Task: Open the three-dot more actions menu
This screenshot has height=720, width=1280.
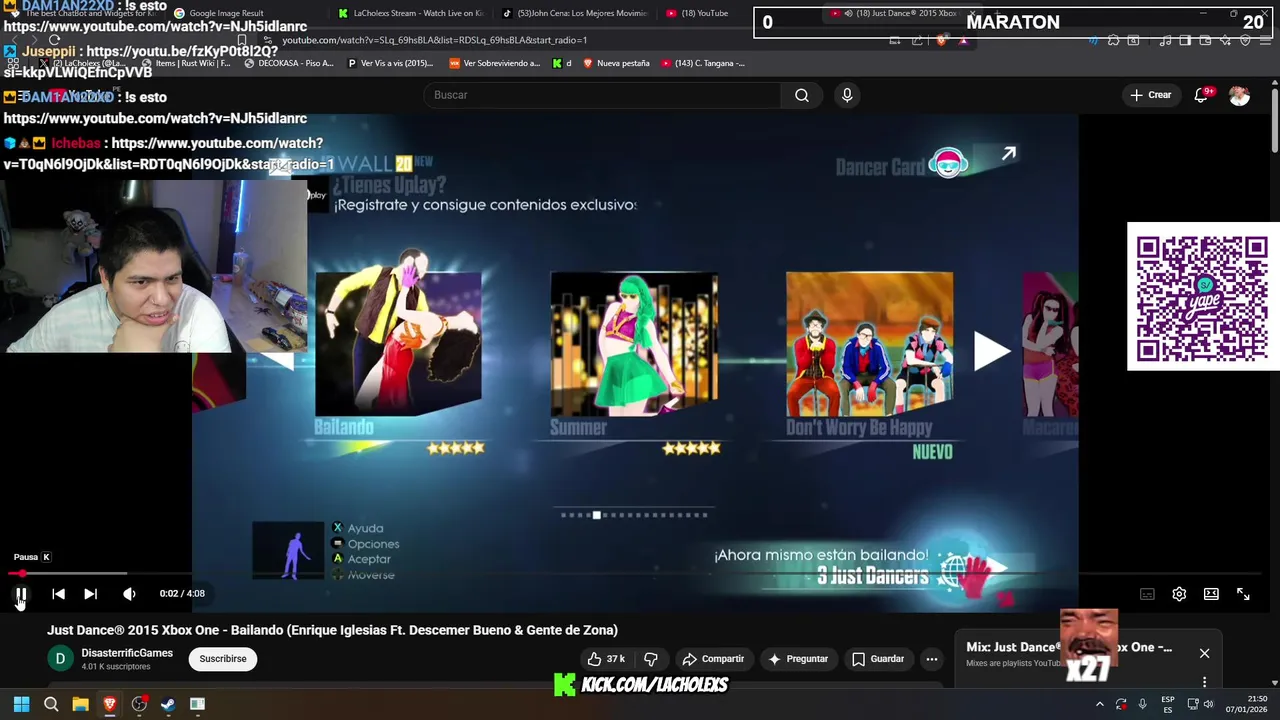Action: point(932,659)
